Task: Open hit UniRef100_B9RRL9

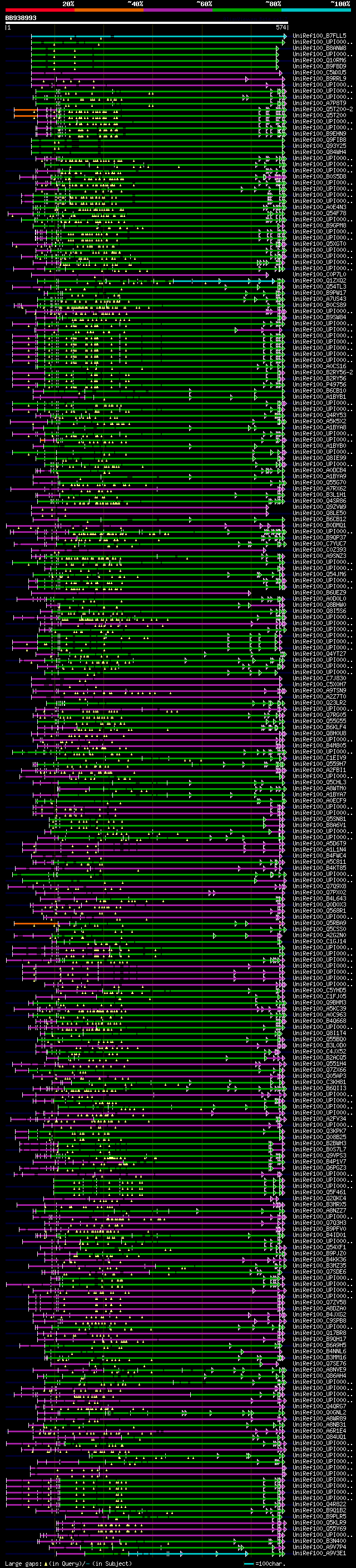Action: 319,78
